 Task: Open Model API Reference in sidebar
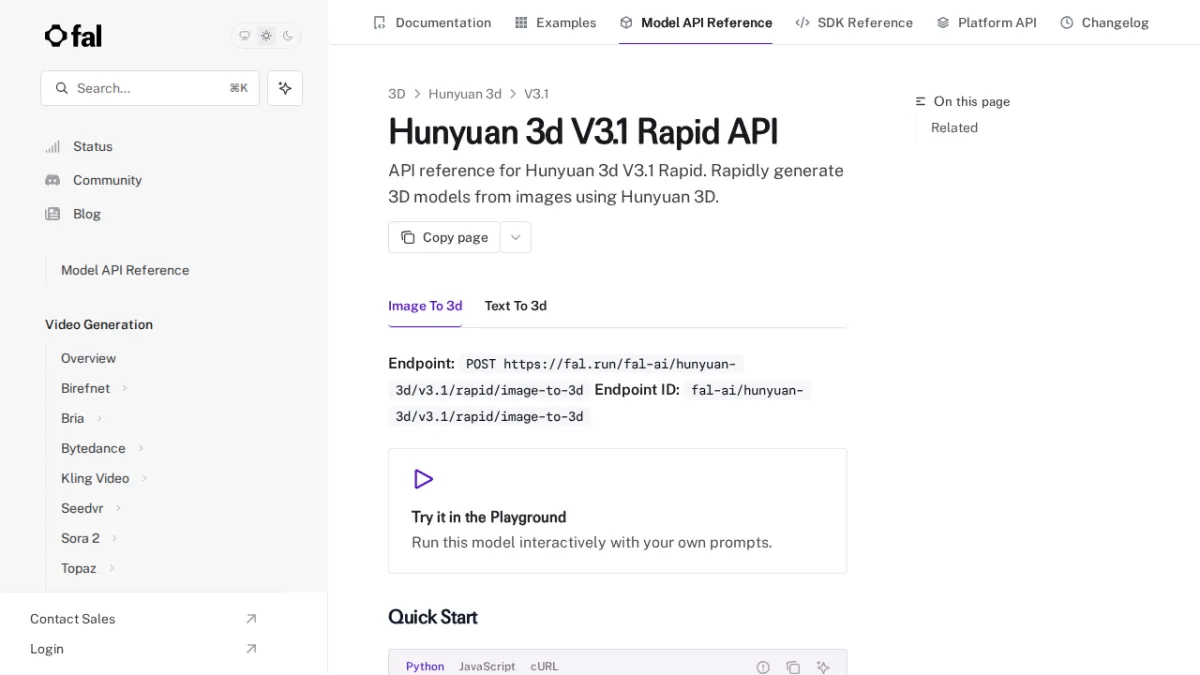125,270
